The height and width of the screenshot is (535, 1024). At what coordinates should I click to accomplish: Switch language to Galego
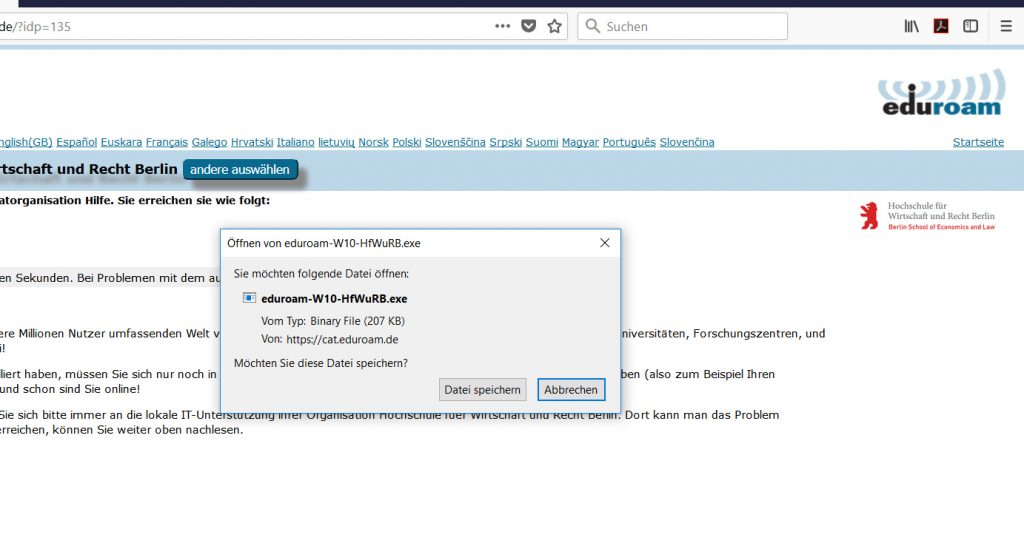click(210, 142)
